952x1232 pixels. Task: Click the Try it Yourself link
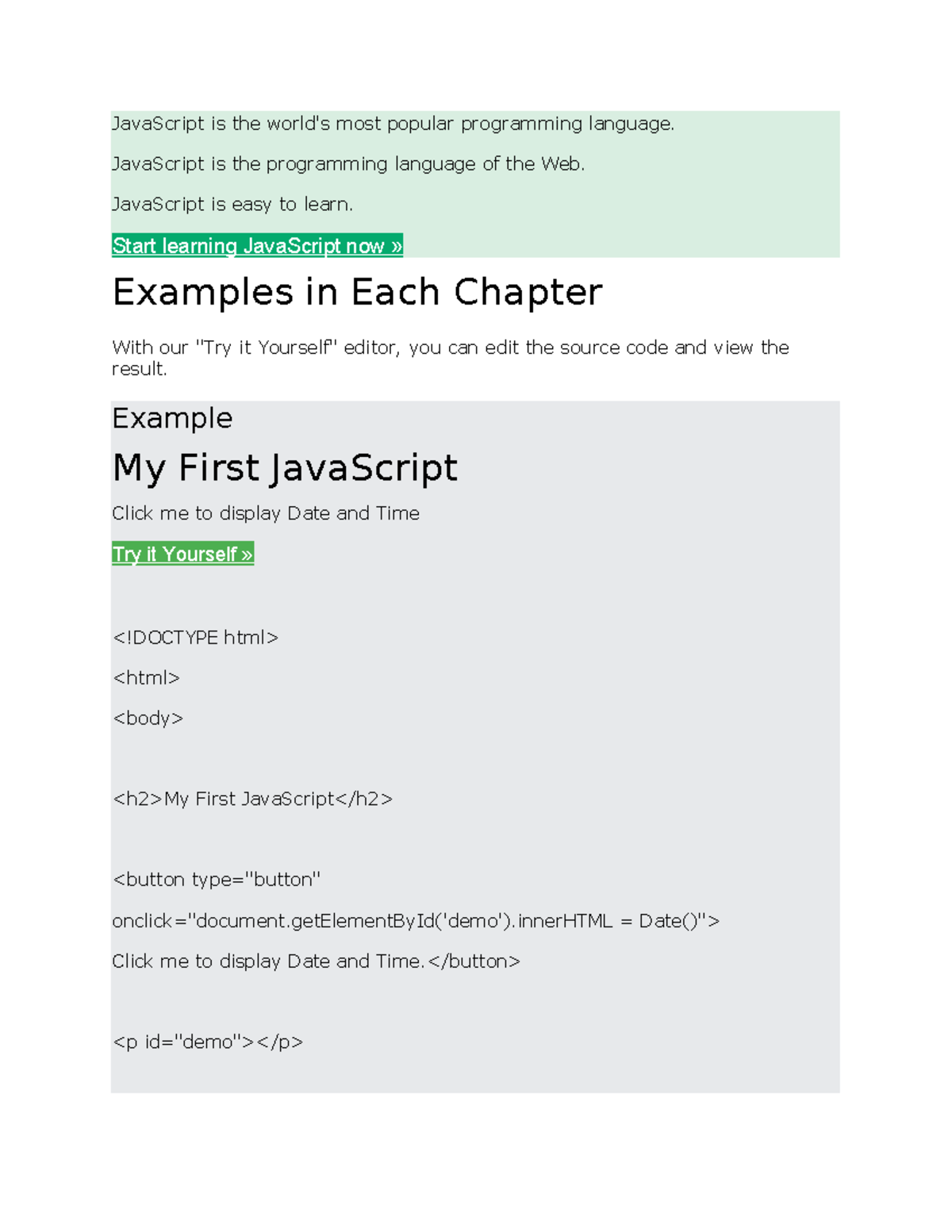click(x=182, y=554)
